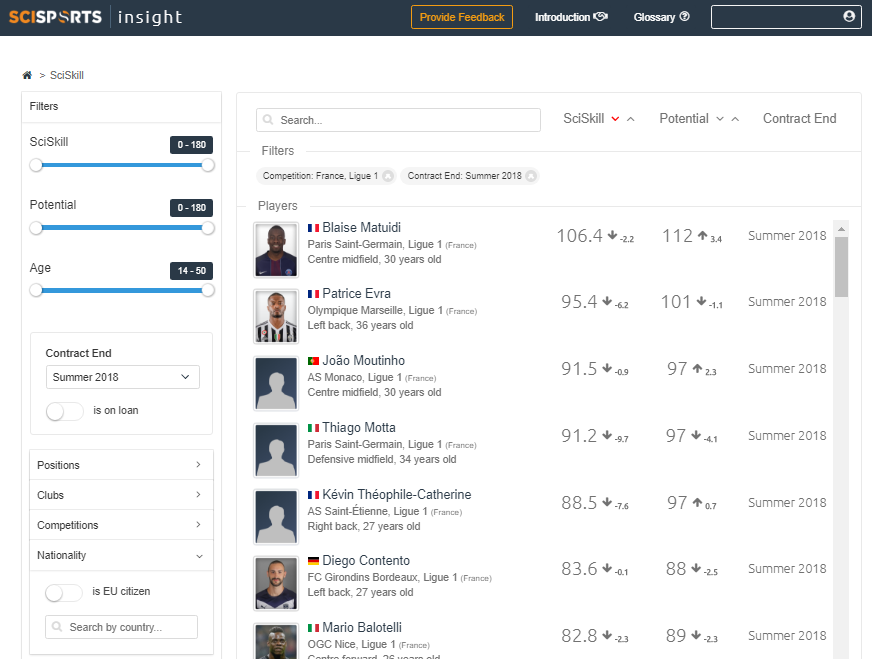872x659 pixels.
Task: Click the Contract End column header
Action: (x=799, y=118)
